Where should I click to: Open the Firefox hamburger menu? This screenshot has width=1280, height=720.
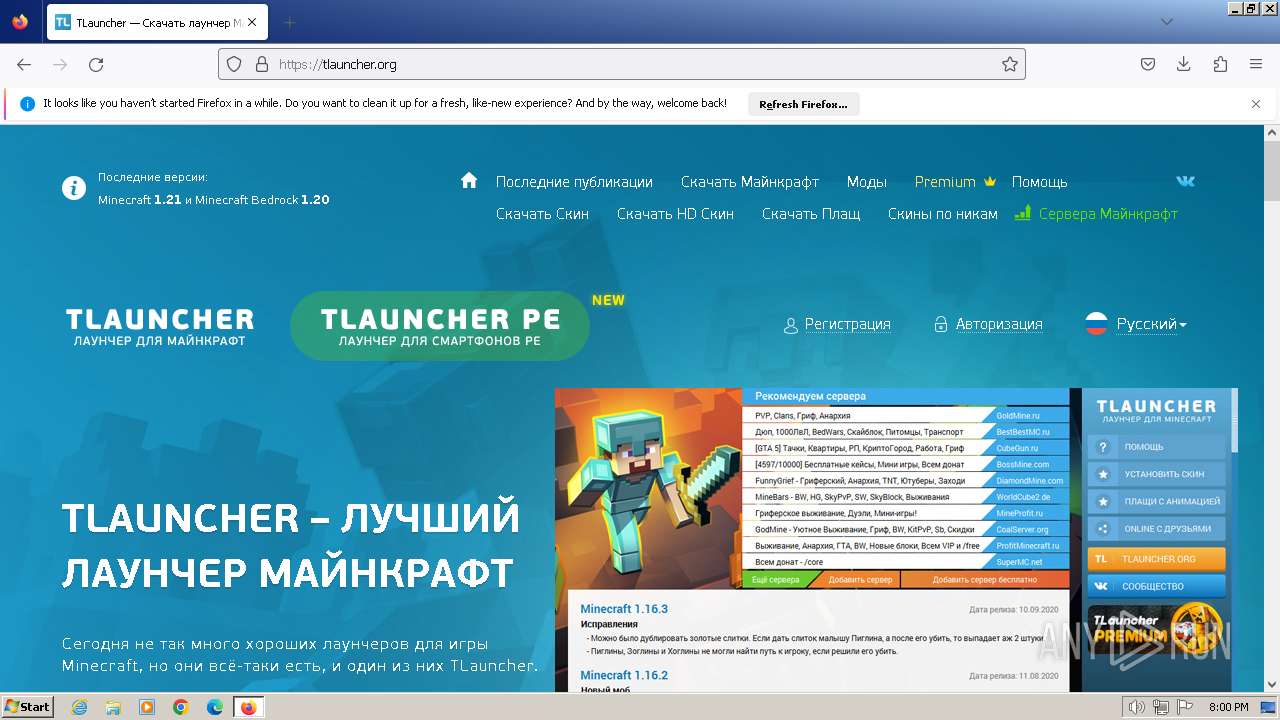[x=1256, y=64]
